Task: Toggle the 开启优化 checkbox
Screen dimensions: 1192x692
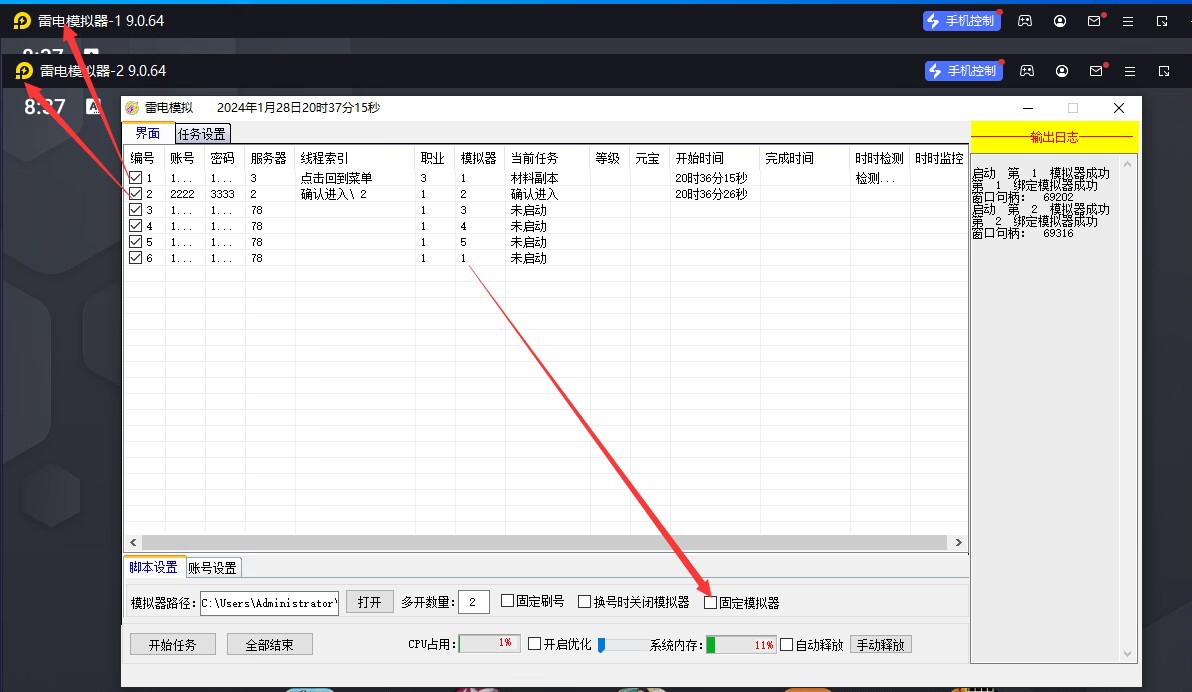Action: click(534, 644)
